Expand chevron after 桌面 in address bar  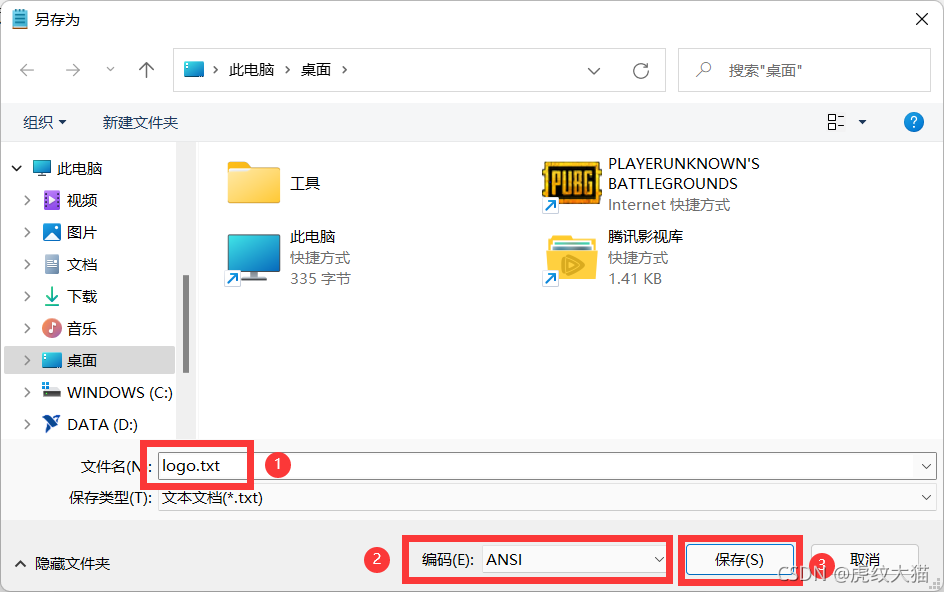344,70
